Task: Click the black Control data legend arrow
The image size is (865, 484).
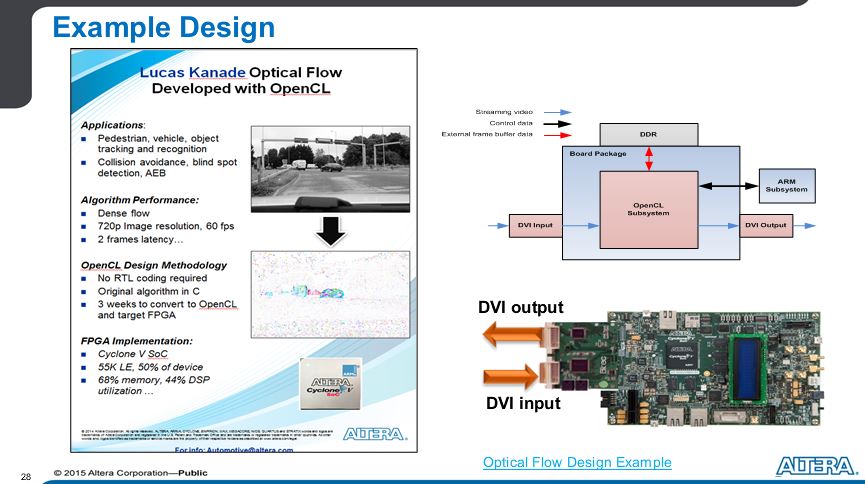Action: [557, 124]
